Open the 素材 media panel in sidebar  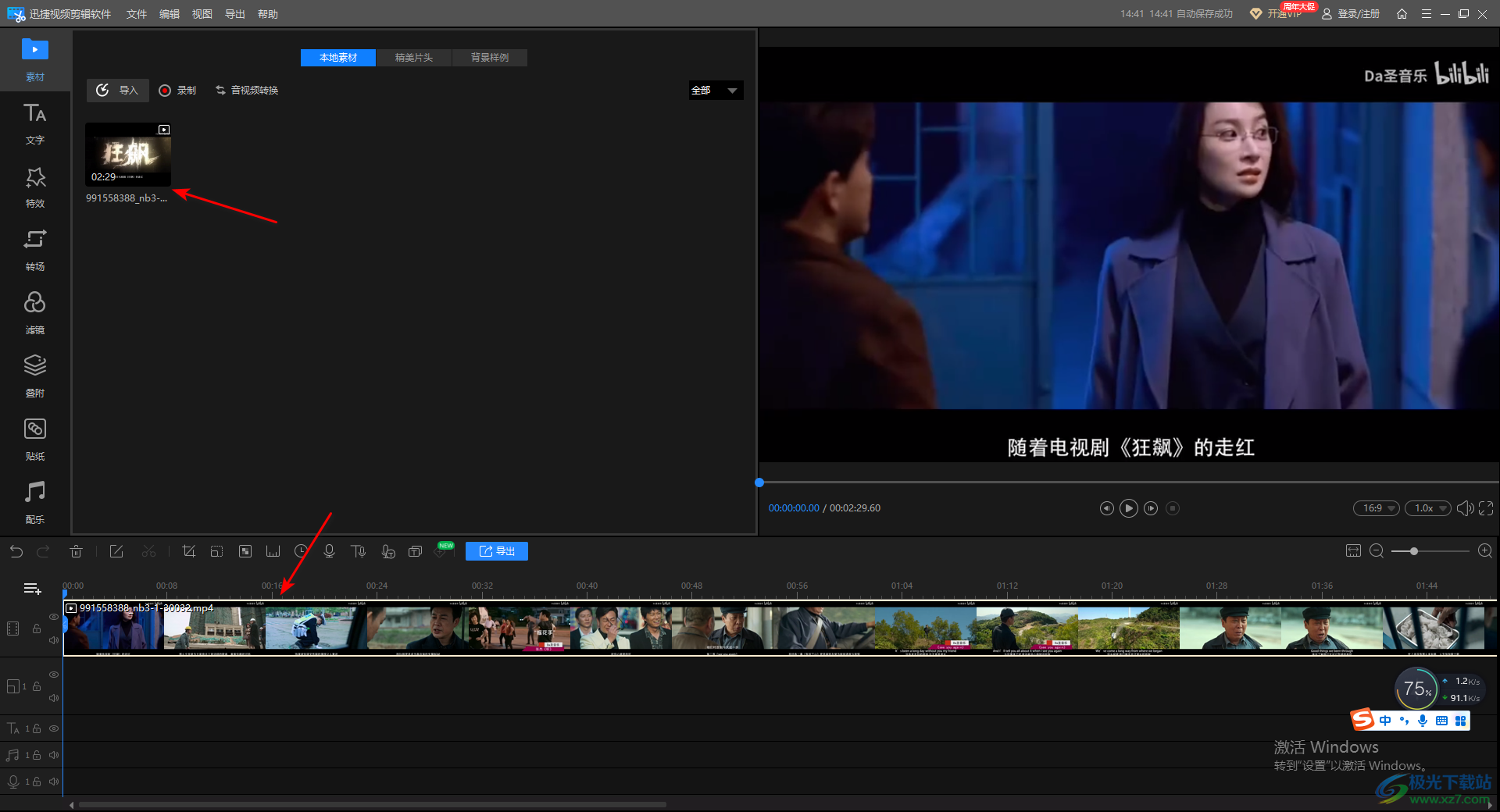pos(34,59)
